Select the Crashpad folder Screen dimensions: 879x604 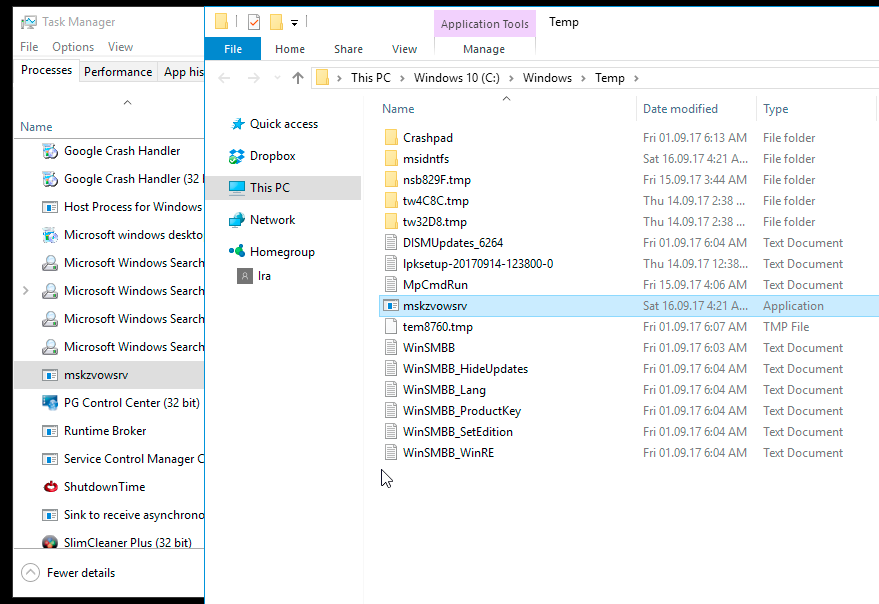tap(427, 138)
